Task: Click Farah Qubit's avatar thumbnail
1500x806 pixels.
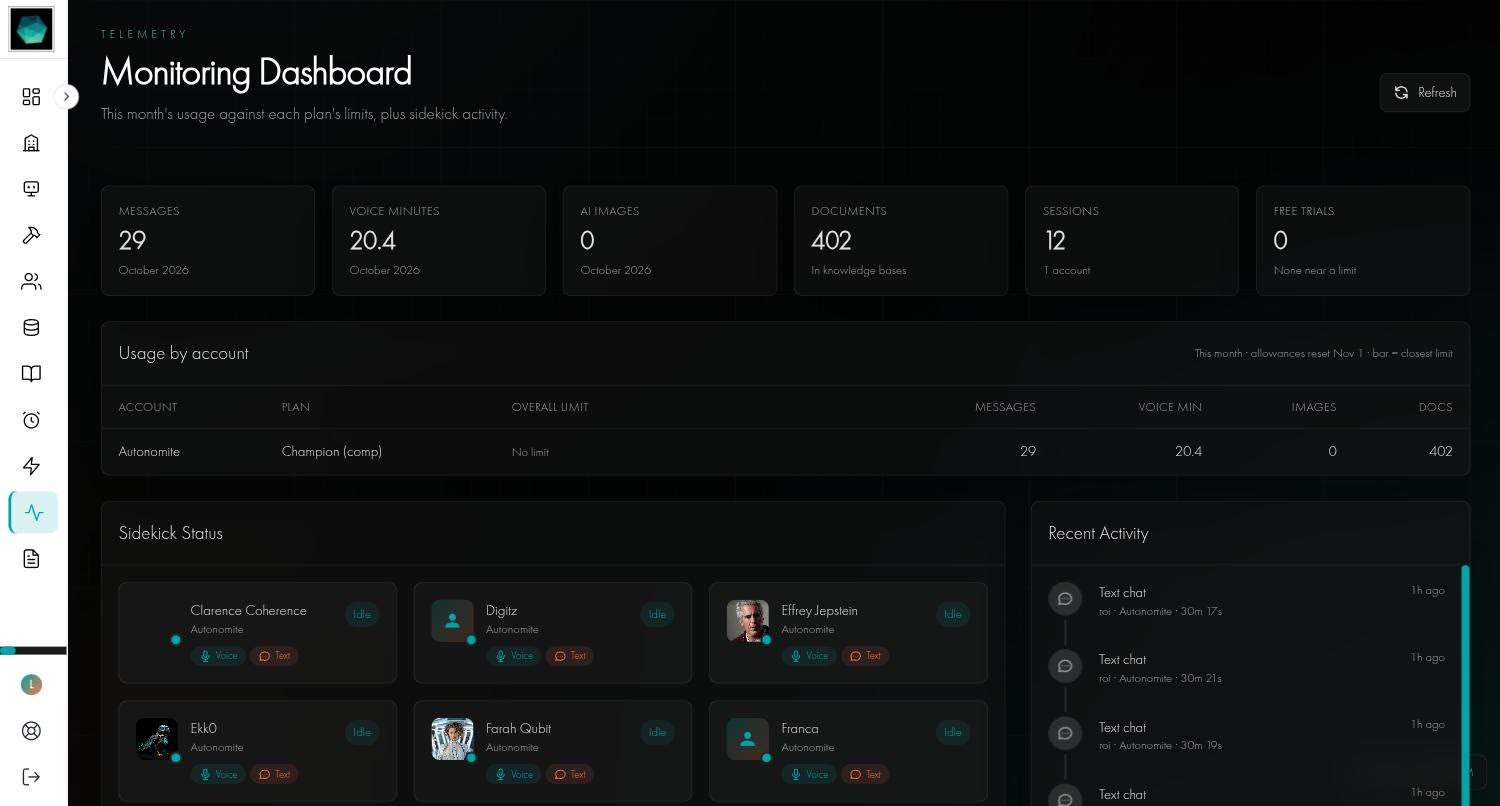Action: point(452,739)
